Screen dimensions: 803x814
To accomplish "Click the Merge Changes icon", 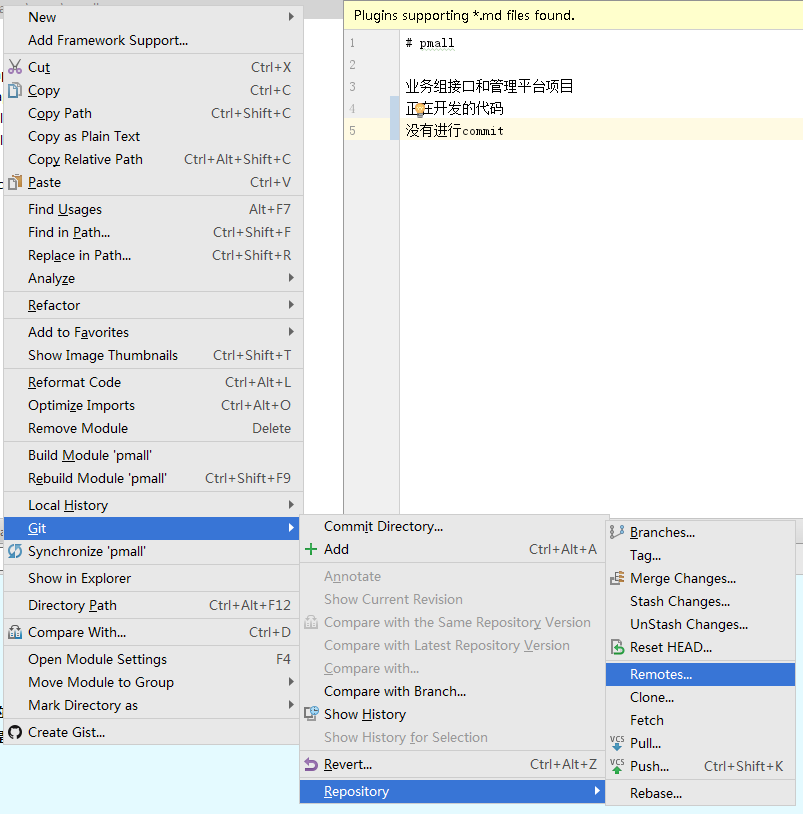I will (617, 578).
